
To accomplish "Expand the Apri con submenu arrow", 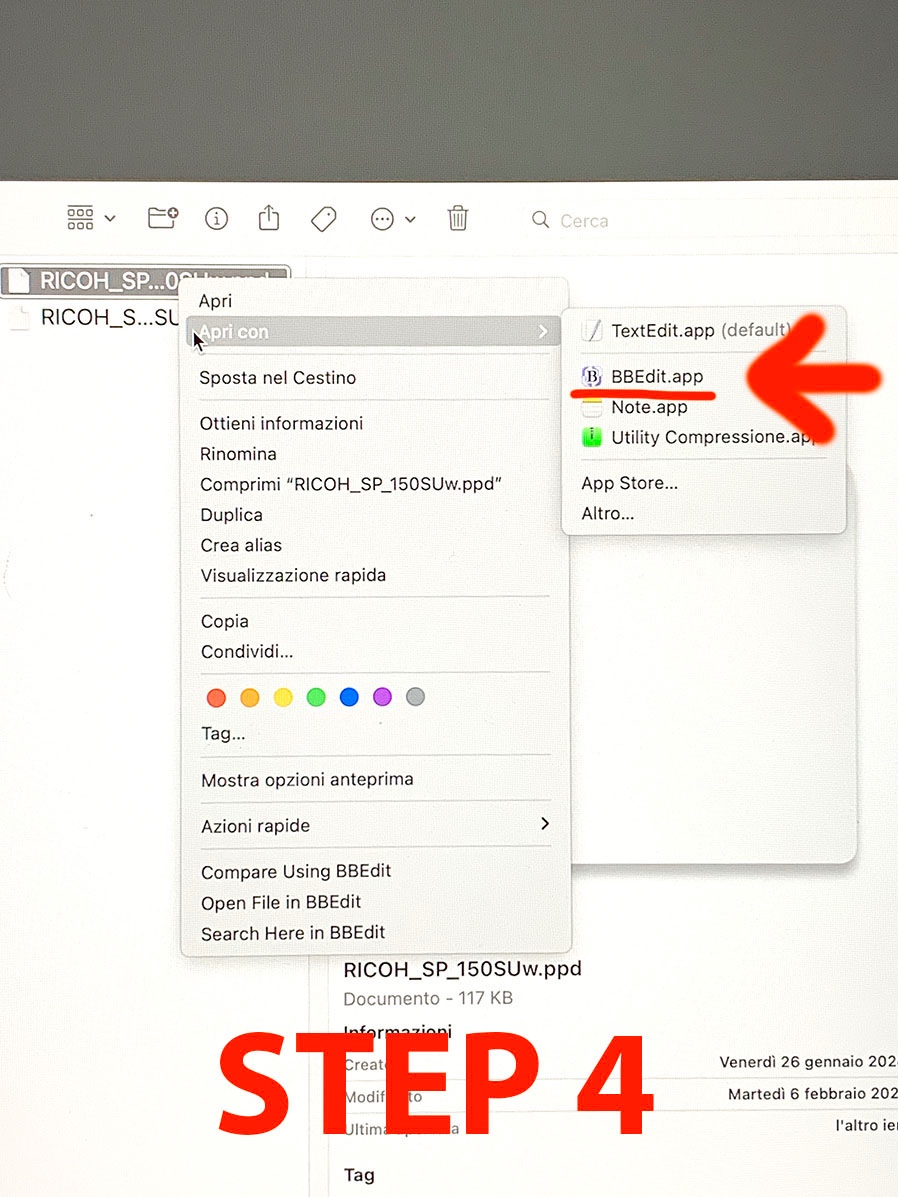I will (x=543, y=331).
